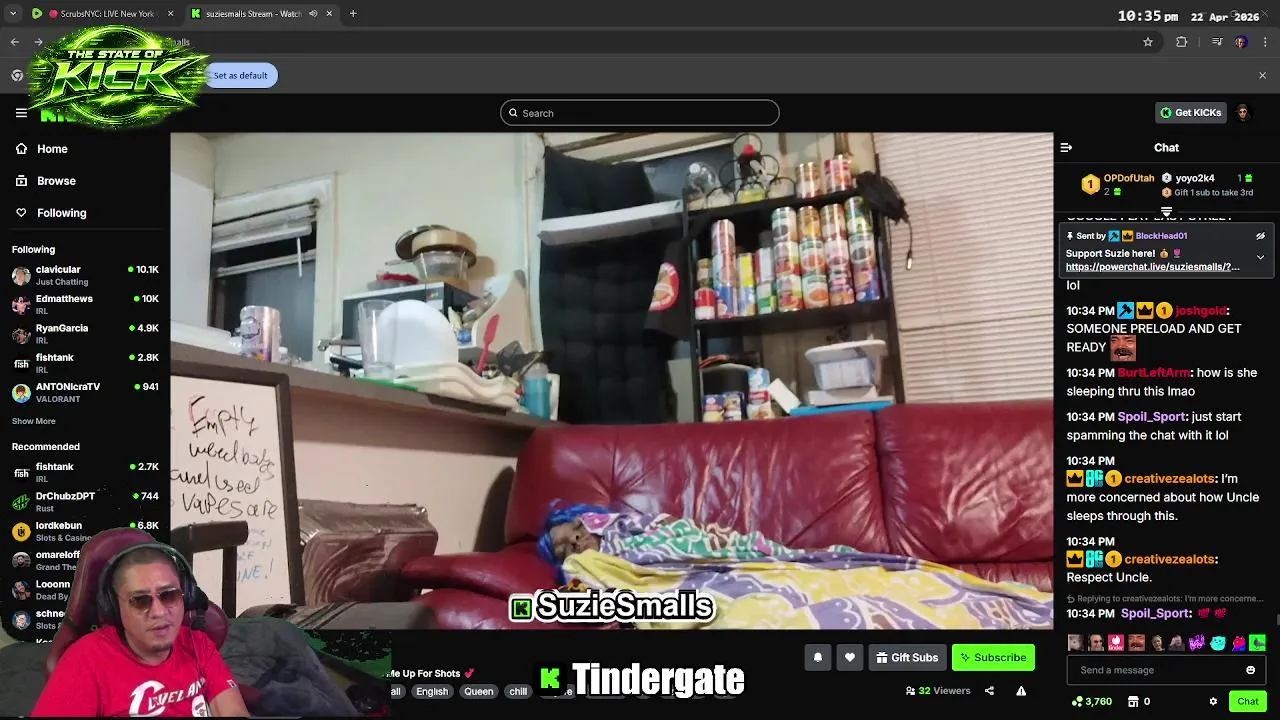The width and height of the screenshot is (1280, 720).
Task: Follow channel with heart button
Action: click(x=850, y=657)
